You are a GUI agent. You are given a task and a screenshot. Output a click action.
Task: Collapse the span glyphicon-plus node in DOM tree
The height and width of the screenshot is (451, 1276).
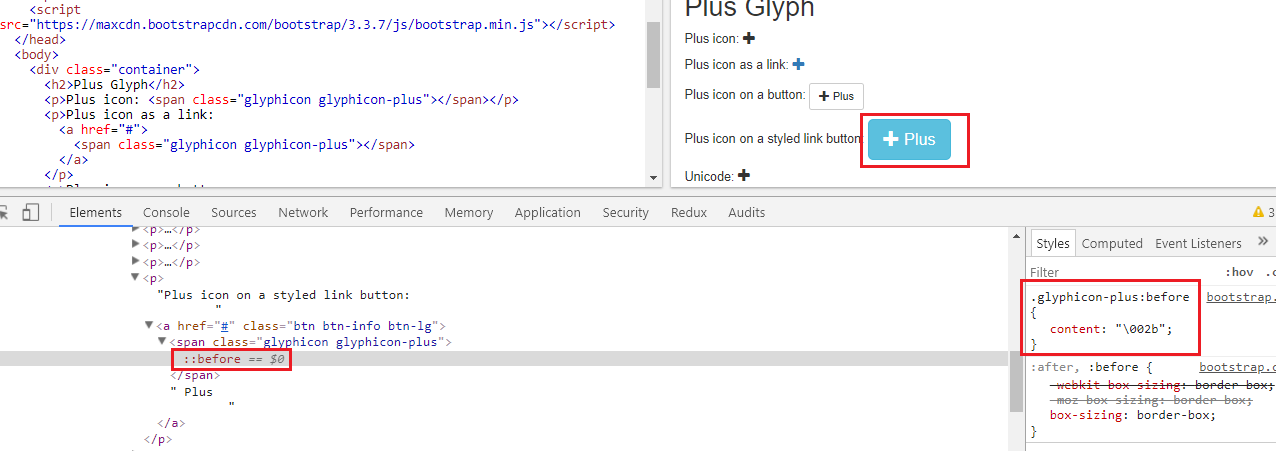[x=162, y=341]
